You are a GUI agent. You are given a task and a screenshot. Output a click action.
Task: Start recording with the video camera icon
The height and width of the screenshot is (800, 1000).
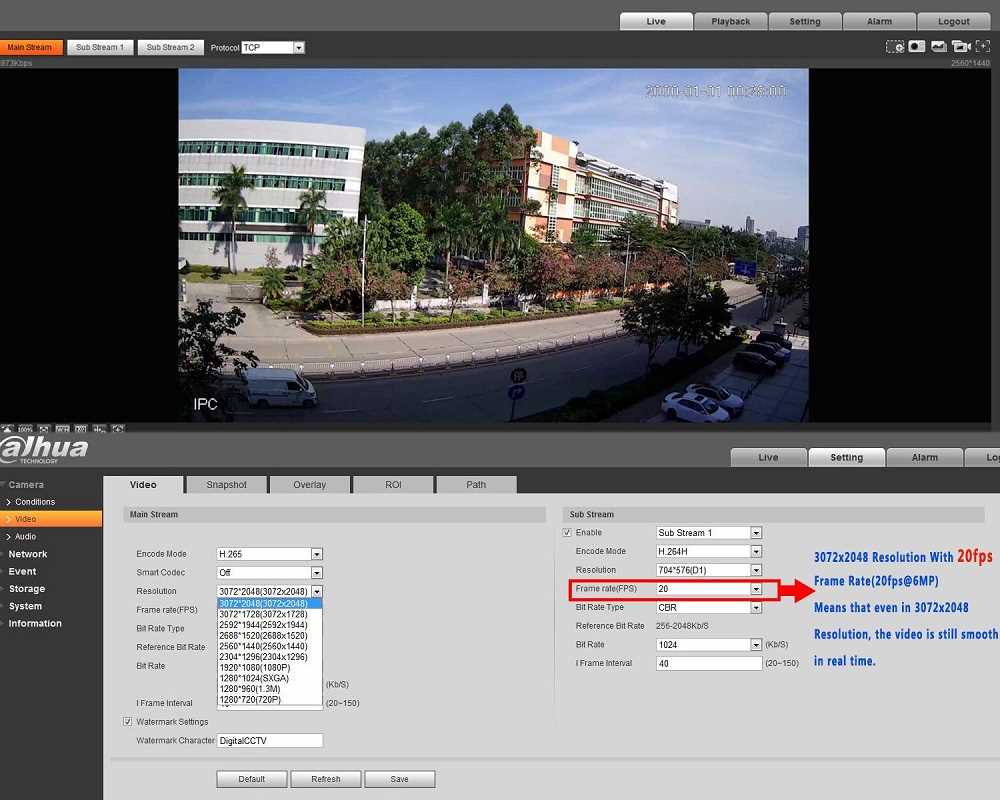(x=961, y=46)
